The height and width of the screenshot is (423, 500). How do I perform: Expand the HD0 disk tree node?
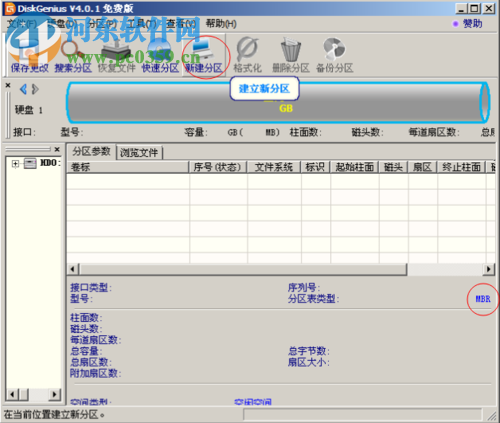click(x=15, y=164)
